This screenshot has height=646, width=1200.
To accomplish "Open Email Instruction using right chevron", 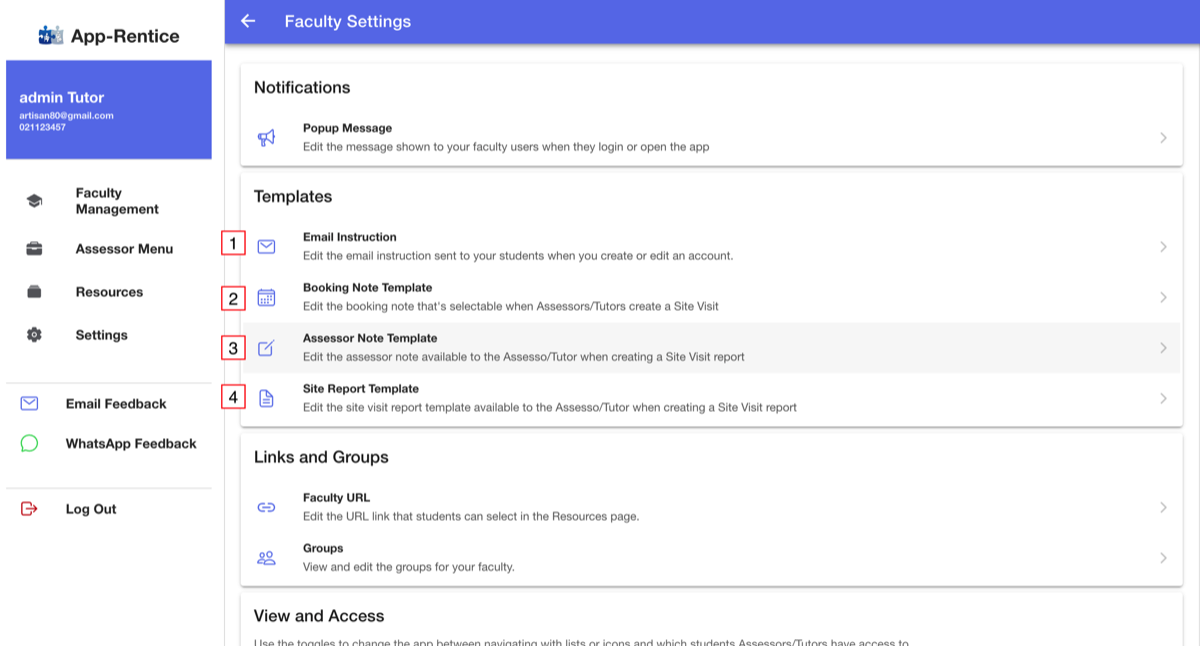I will (1163, 247).
